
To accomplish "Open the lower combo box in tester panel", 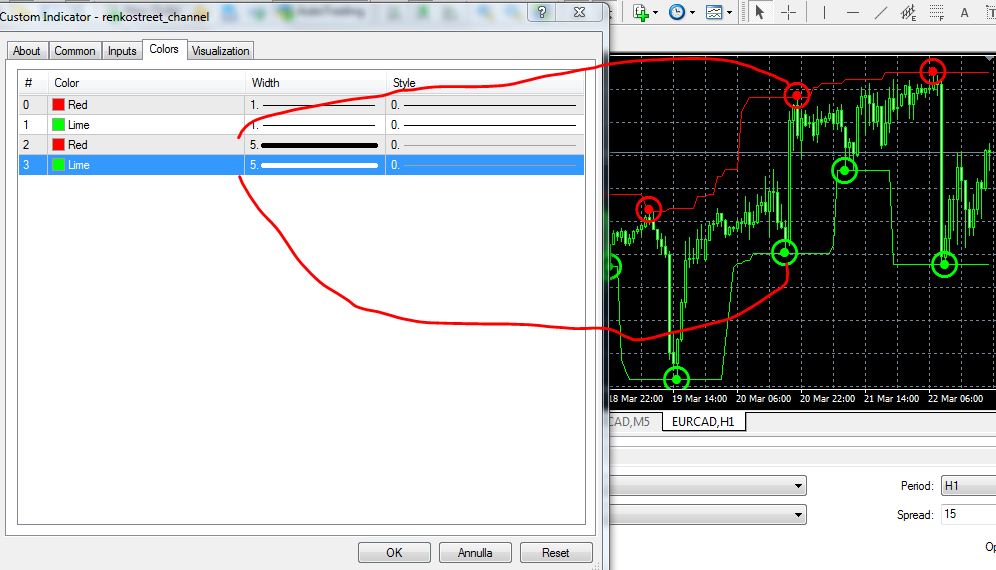I will coord(708,514).
